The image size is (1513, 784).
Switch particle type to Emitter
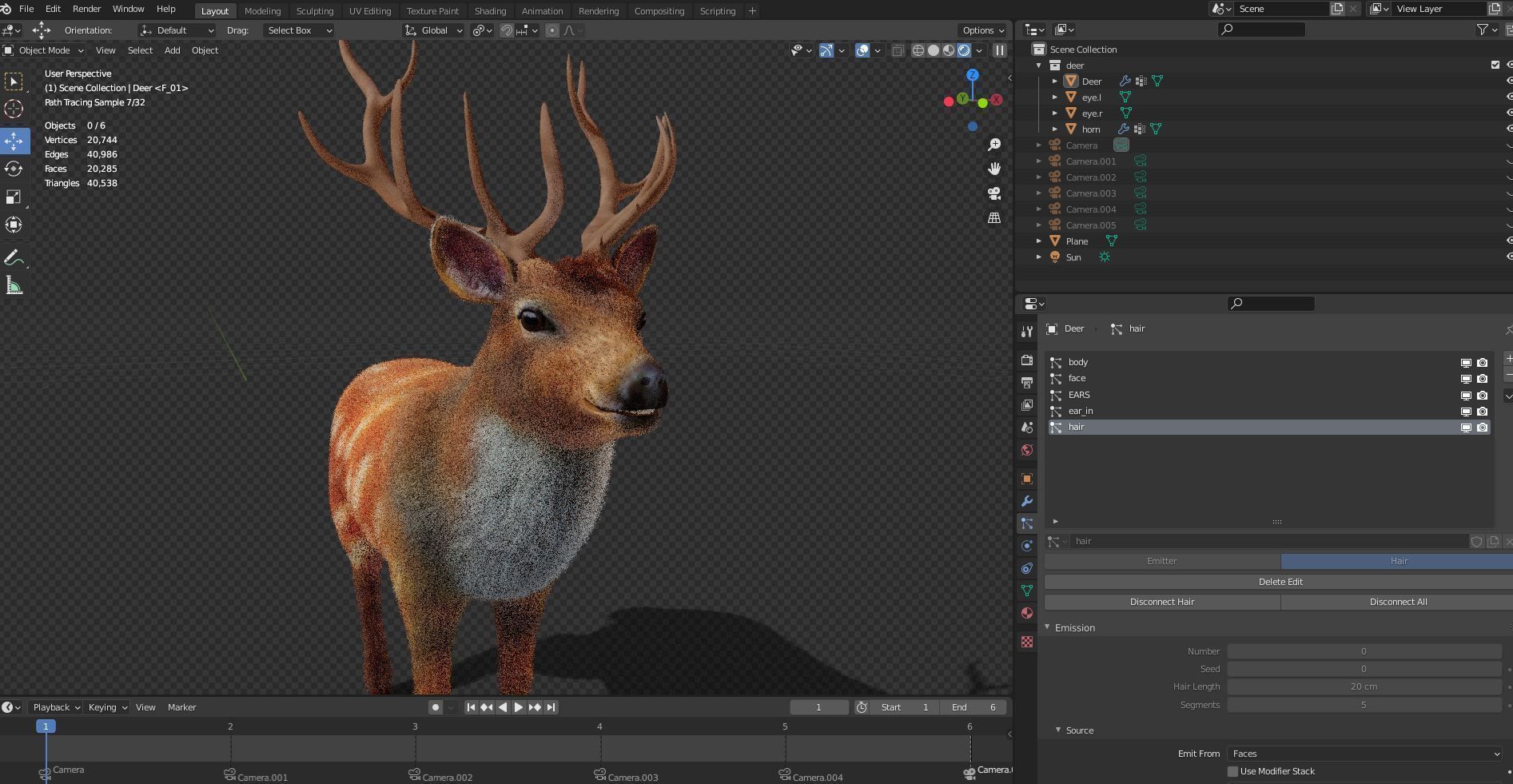point(1162,561)
